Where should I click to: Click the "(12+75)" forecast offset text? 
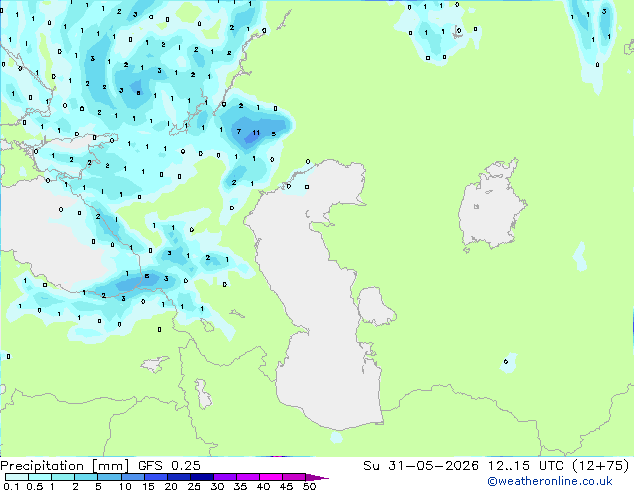tap(601, 466)
